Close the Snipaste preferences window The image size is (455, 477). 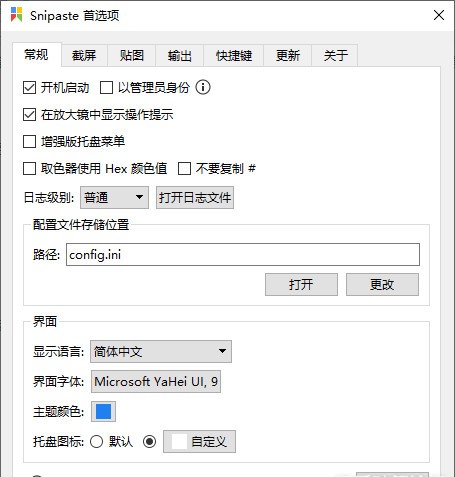pos(439,15)
